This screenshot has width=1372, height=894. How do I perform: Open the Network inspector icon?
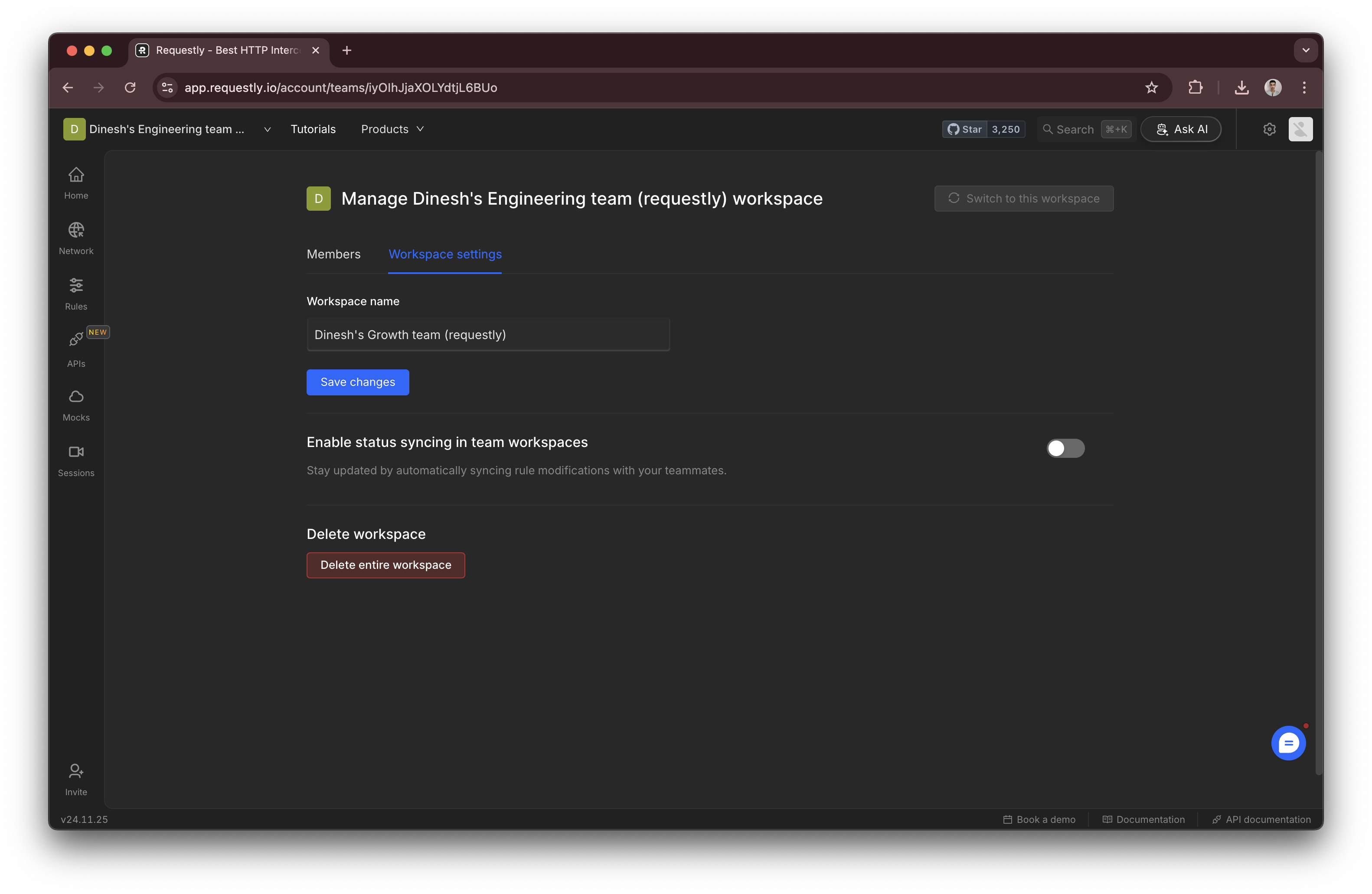[x=76, y=238]
